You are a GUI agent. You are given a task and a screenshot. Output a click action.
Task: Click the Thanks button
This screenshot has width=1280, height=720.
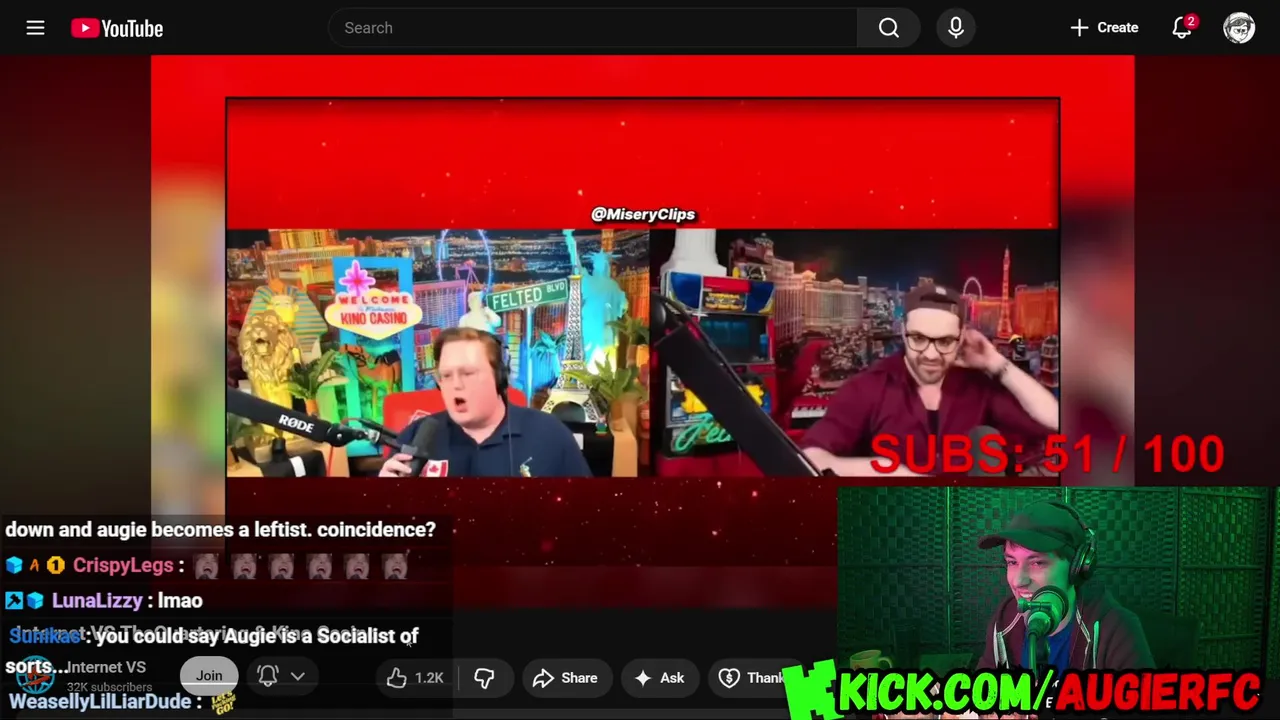click(752, 678)
